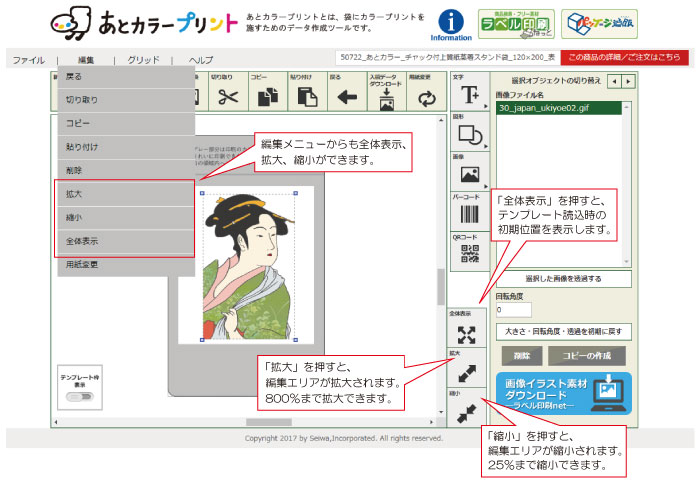Click the template name field 50722_あとカラー
The width and height of the screenshot is (700, 480).
(x=447, y=57)
